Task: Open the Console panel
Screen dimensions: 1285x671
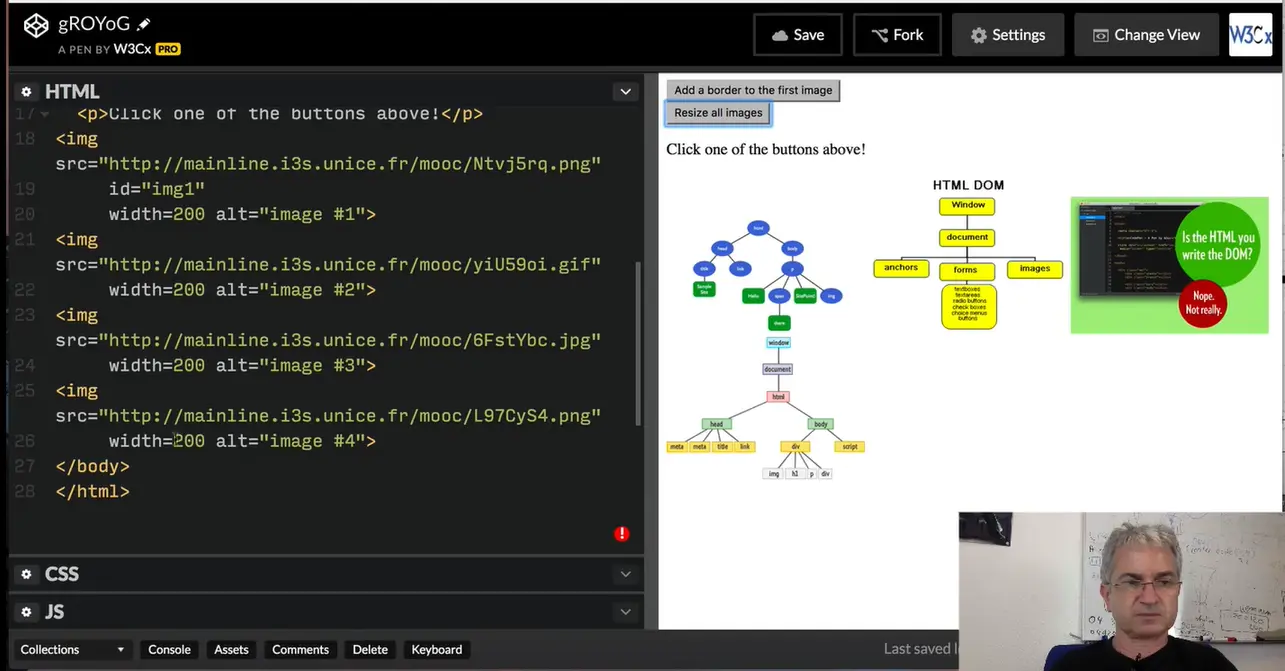Action: click(x=169, y=649)
